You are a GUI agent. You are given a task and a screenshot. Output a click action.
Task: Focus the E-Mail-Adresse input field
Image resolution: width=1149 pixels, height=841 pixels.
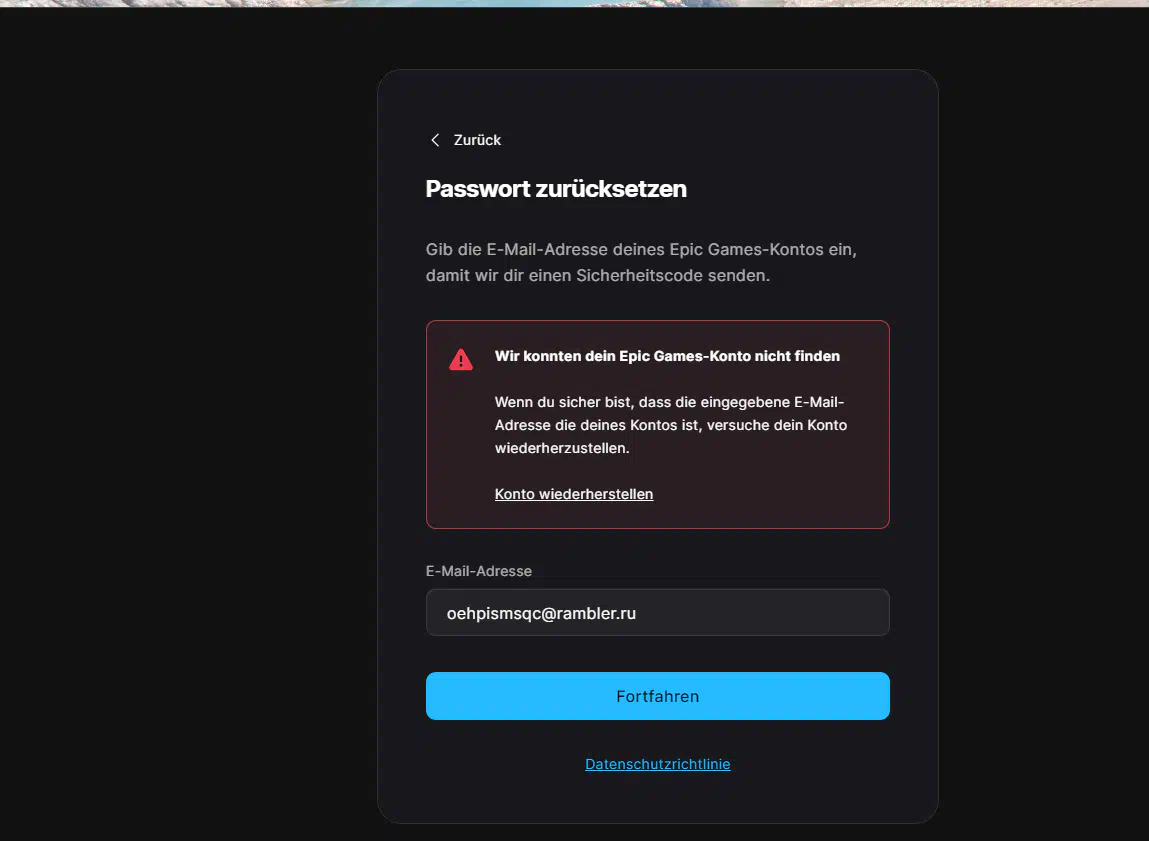click(x=657, y=612)
